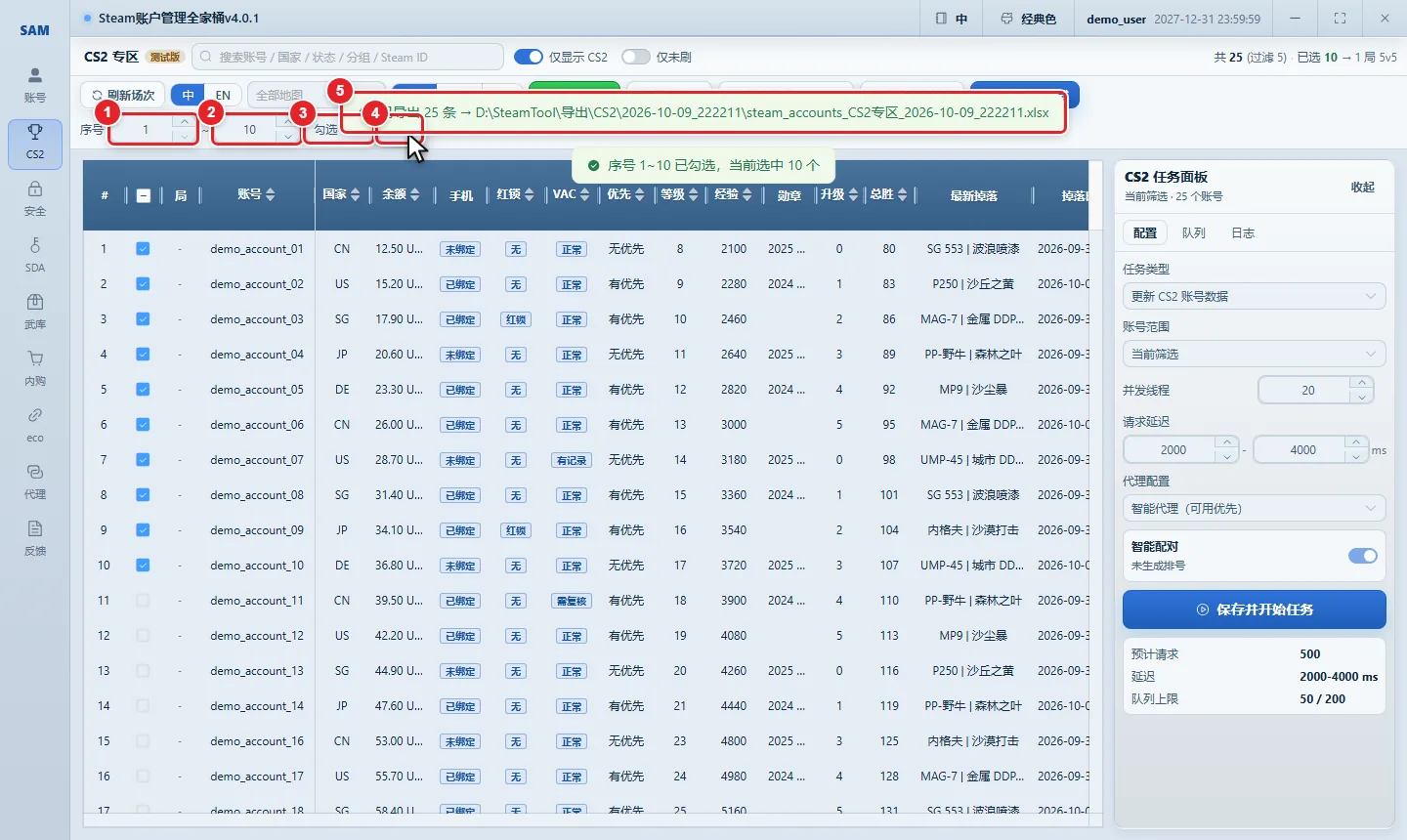This screenshot has width=1407, height=840.
Task: Click the 刷新场次 button
Action: (124, 95)
